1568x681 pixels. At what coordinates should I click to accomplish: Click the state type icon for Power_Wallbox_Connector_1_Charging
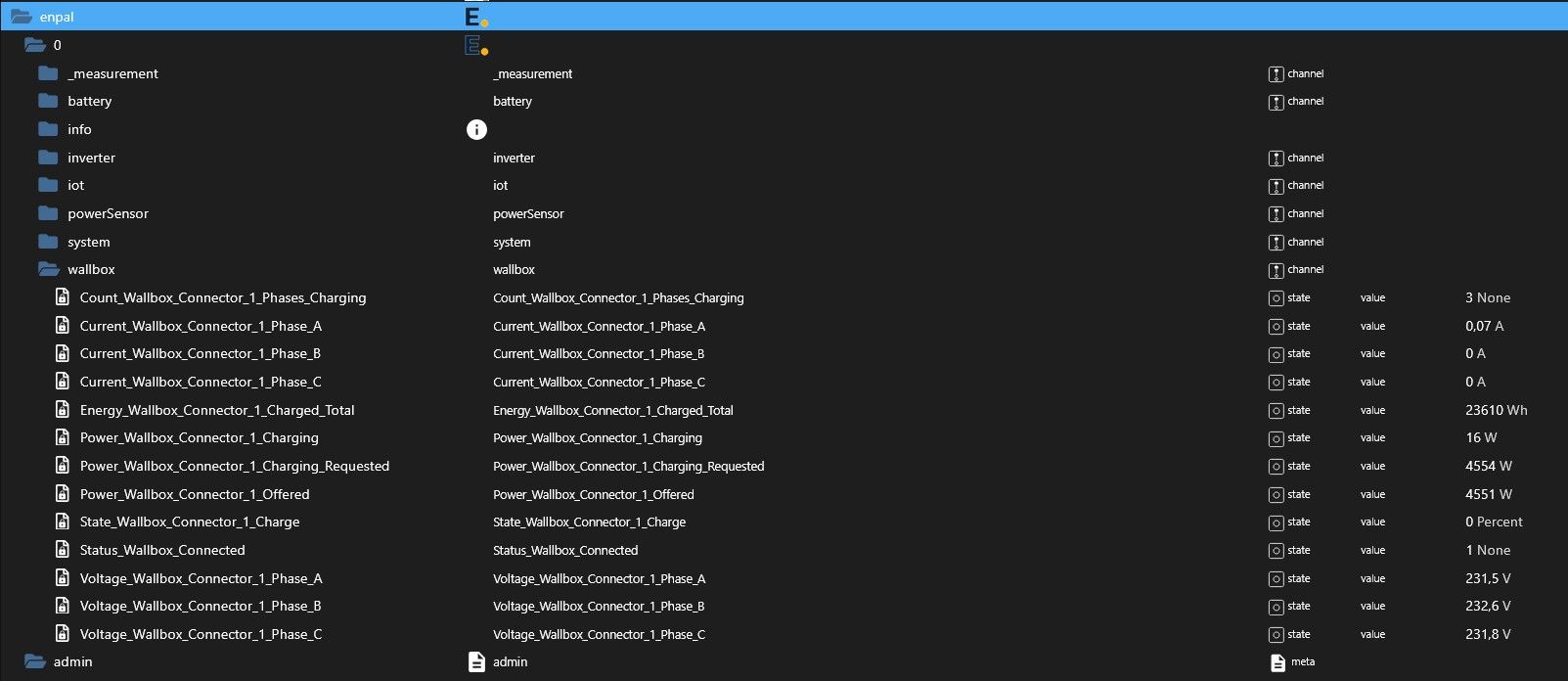point(1276,438)
